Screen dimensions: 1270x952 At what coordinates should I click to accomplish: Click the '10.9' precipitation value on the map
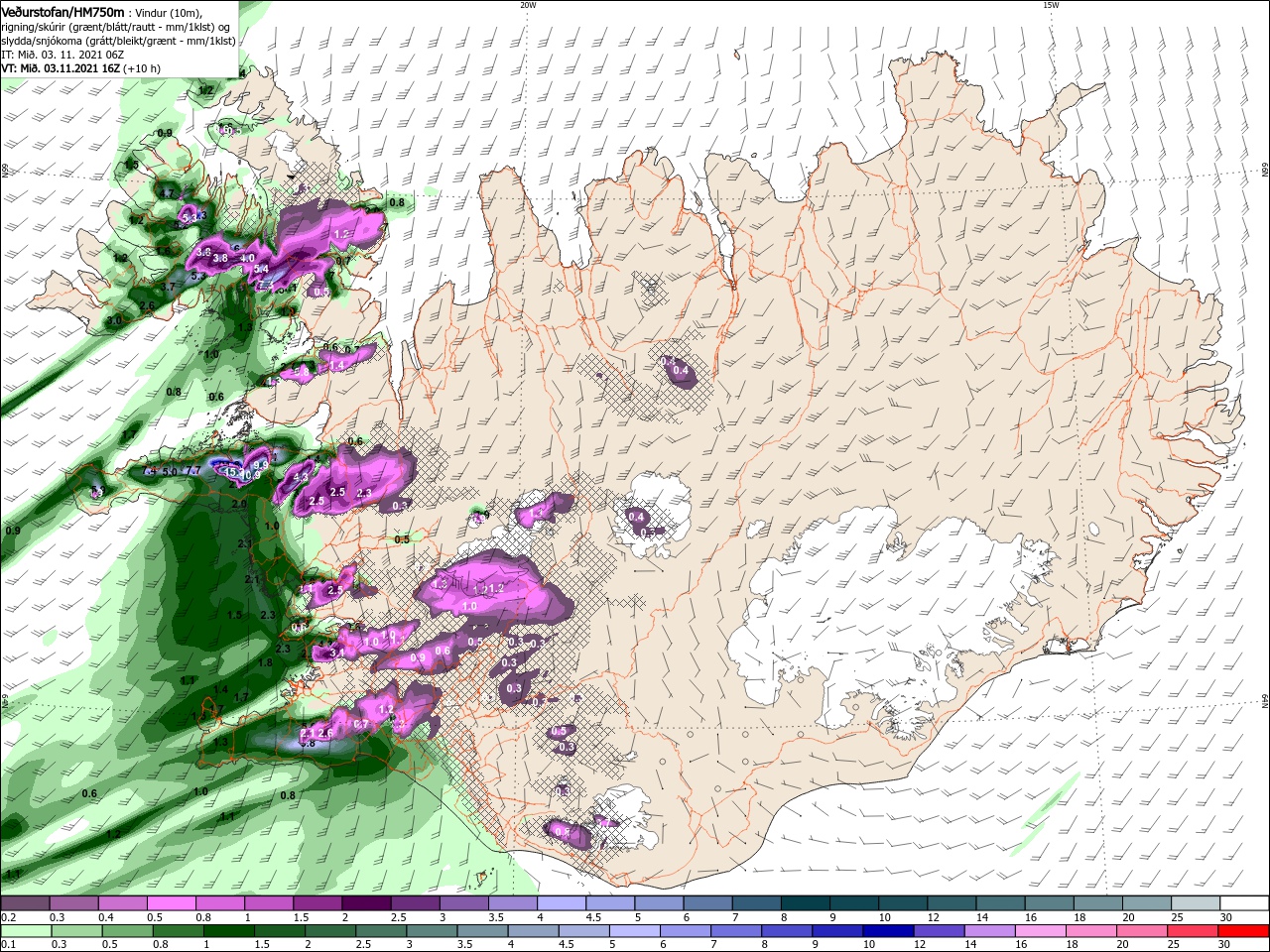tap(251, 475)
